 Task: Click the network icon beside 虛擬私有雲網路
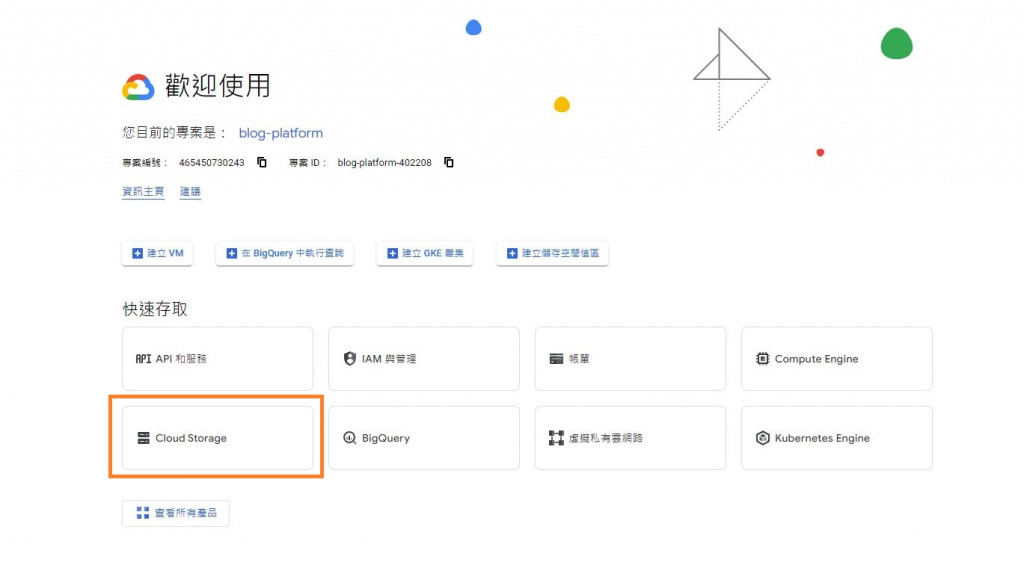[x=556, y=438]
